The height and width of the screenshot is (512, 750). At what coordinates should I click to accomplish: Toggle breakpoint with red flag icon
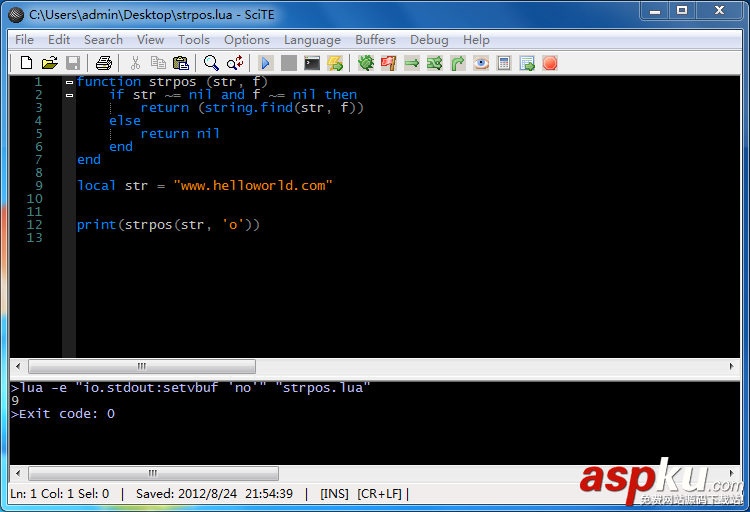(389, 63)
